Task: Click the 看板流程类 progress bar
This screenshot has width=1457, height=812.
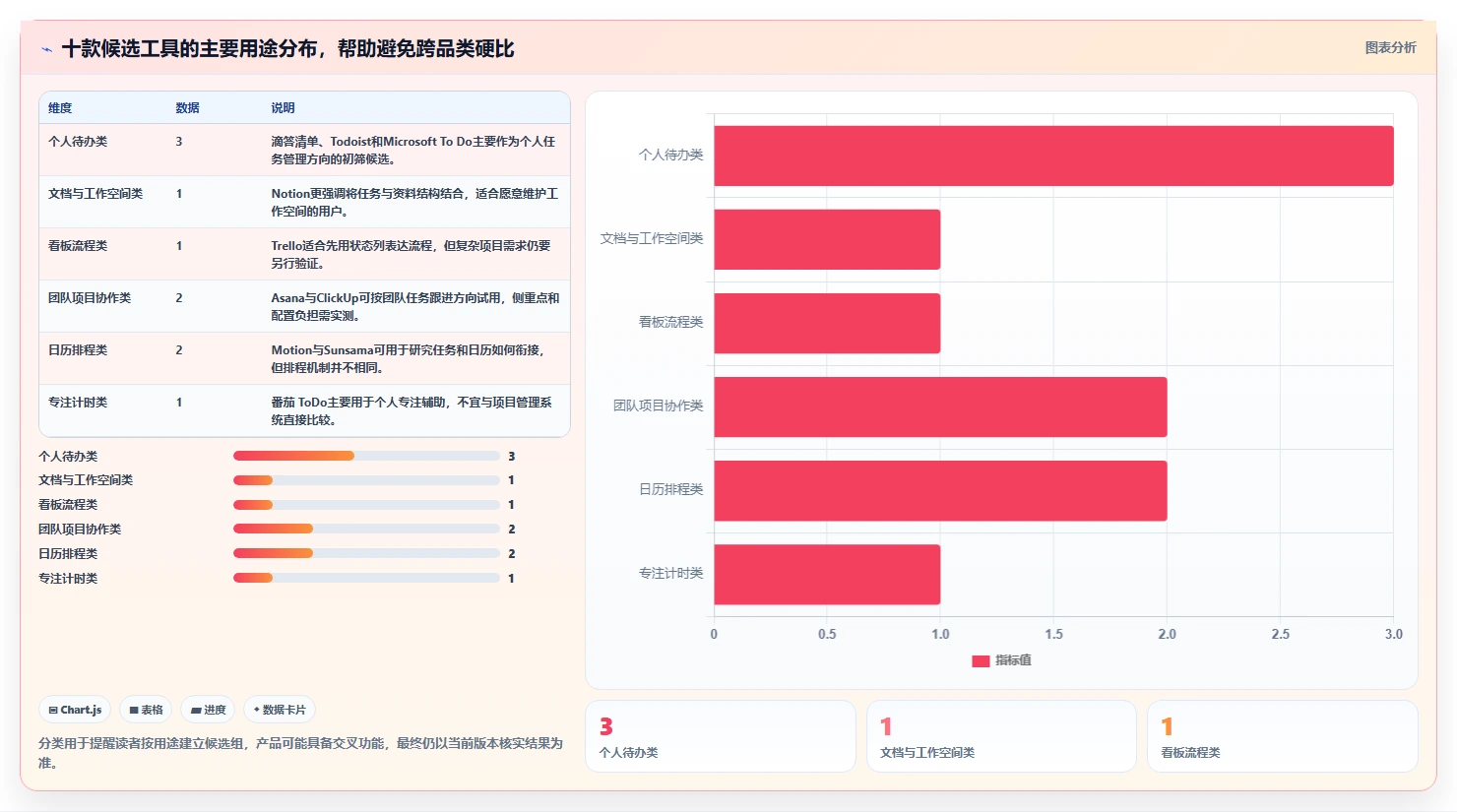Action: [366, 505]
